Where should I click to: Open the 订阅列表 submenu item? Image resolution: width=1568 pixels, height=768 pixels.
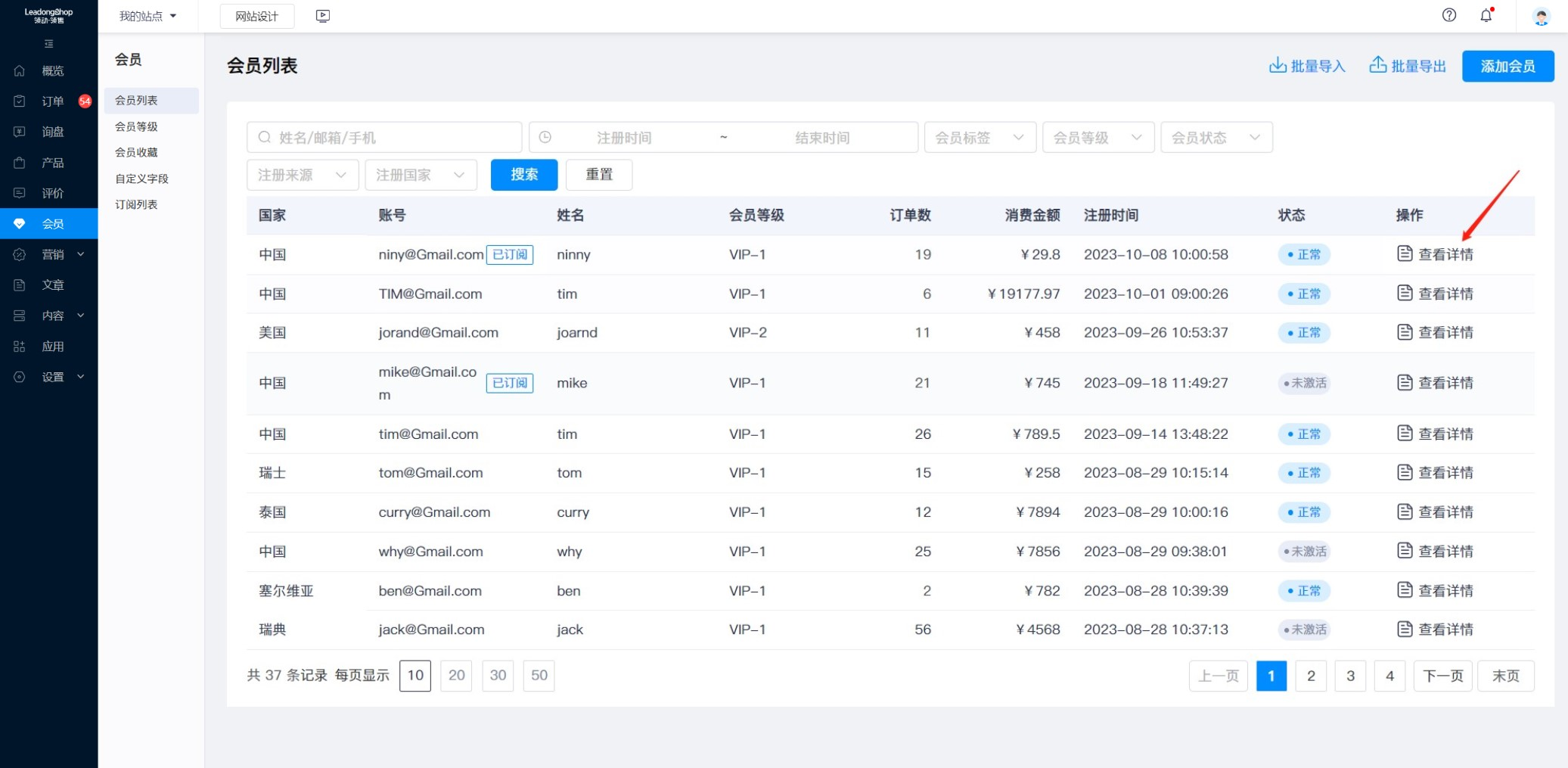pyautogui.click(x=136, y=204)
